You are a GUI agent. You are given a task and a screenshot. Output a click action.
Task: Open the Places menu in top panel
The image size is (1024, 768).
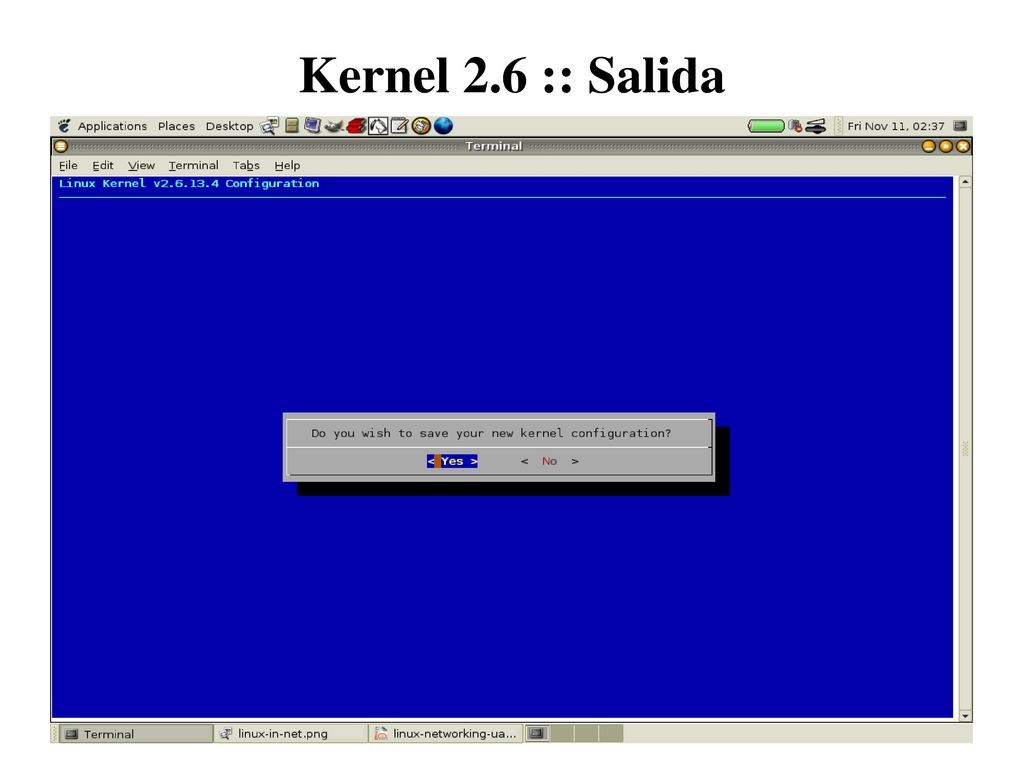click(x=176, y=126)
